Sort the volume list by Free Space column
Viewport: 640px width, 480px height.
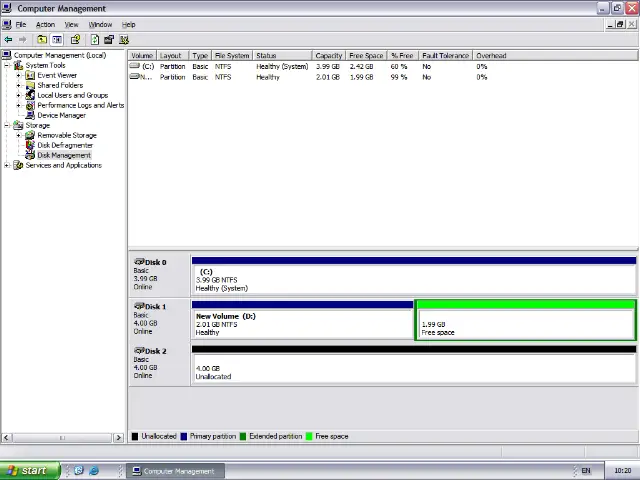pos(366,56)
